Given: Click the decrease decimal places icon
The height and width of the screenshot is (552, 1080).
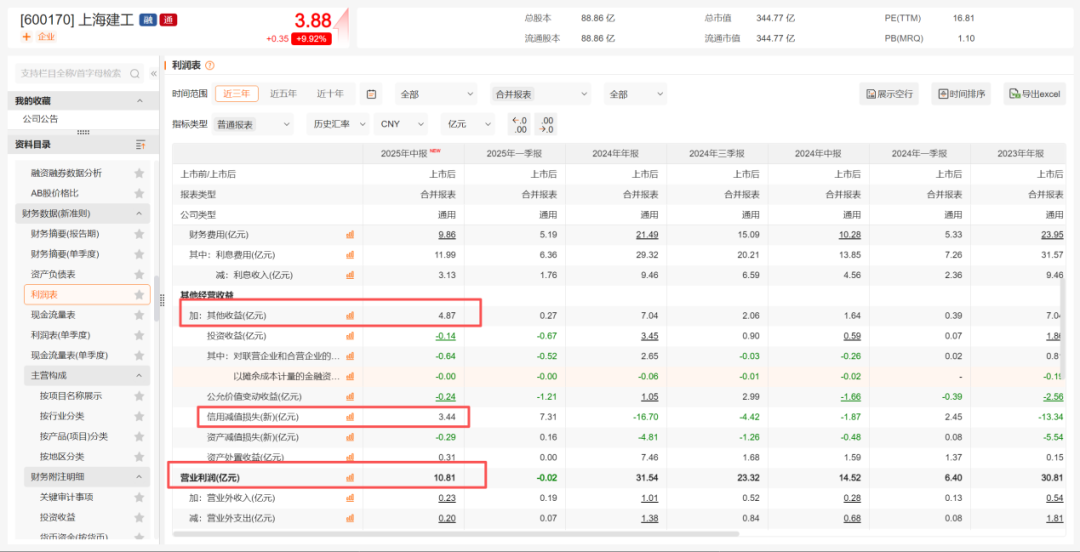Looking at the screenshot, I should coord(545,124).
